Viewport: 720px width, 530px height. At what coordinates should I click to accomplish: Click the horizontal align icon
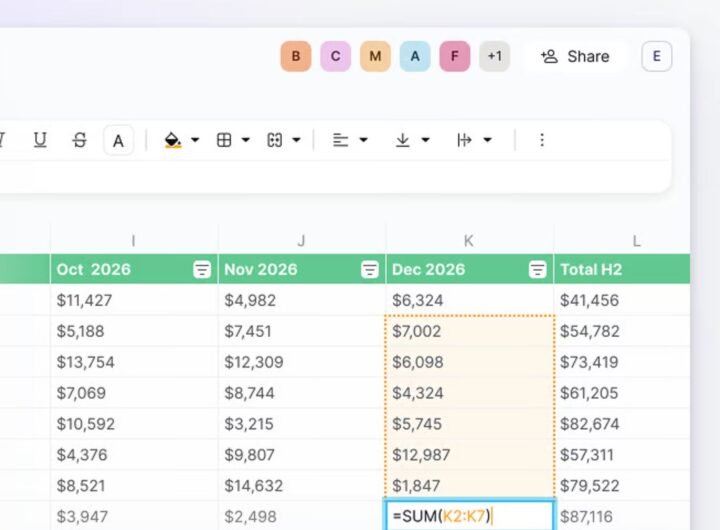click(x=341, y=140)
